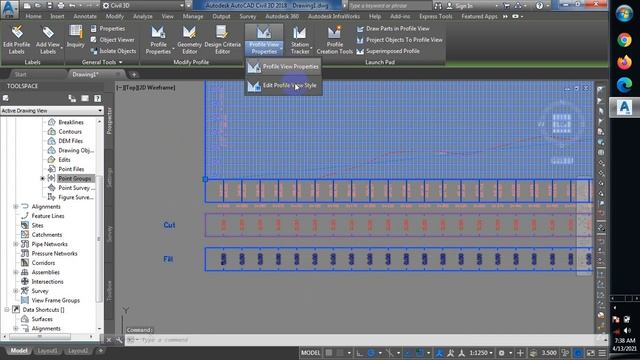This screenshot has height=360, width=640.
Task: Open the AutoCAD application menu
Action: point(9,9)
